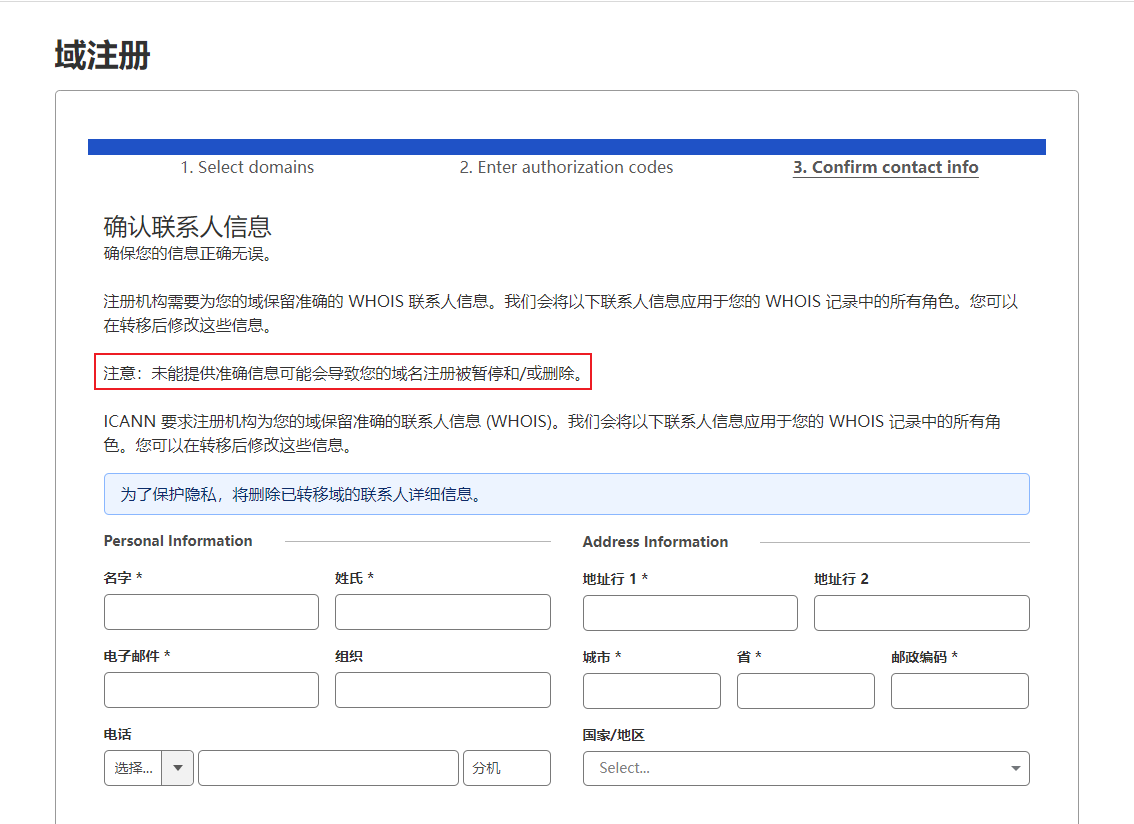Click the 电话 field label
1134x824 pixels.
(117, 734)
